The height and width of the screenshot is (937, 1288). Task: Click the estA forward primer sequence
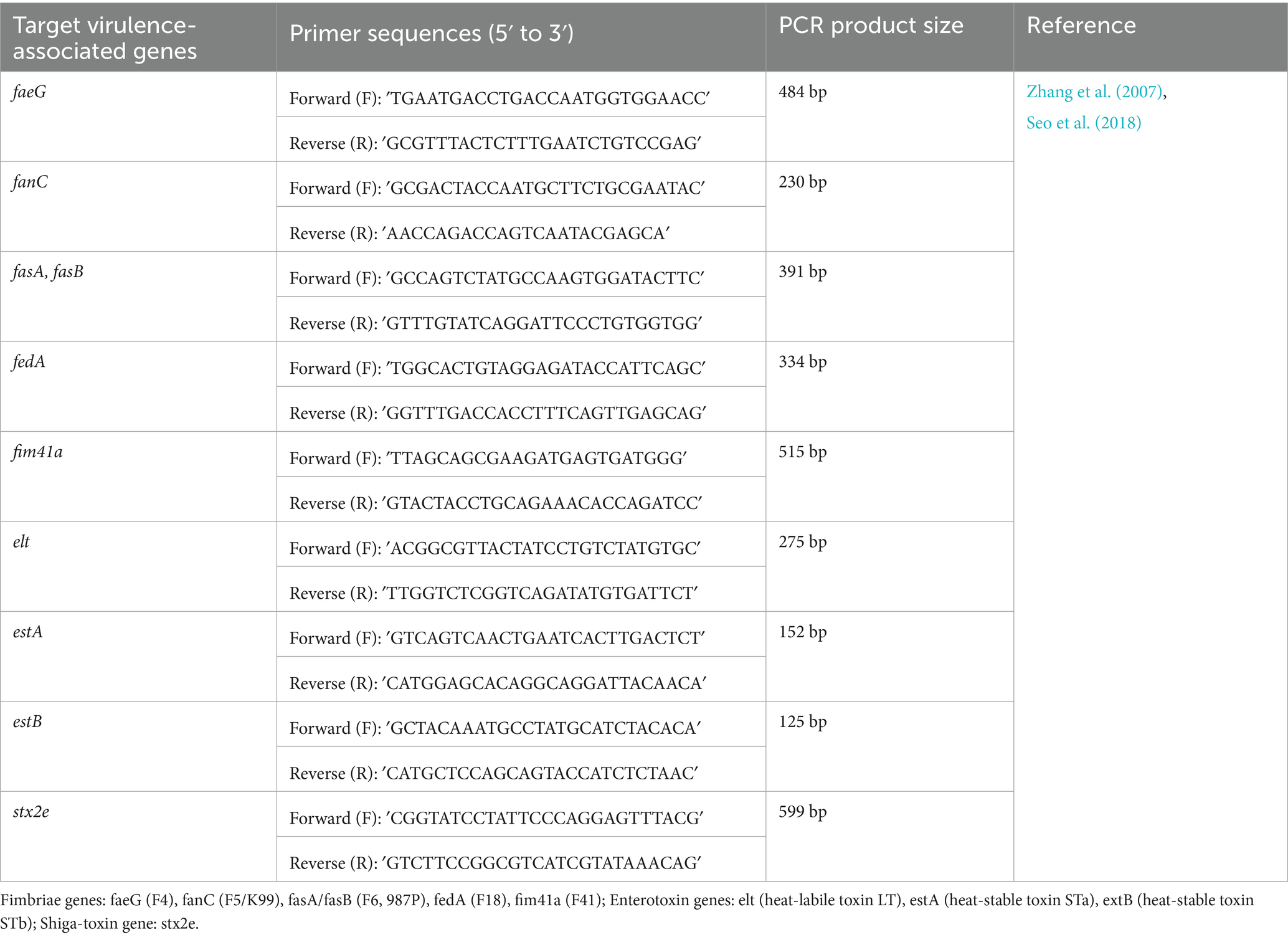click(x=497, y=638)
